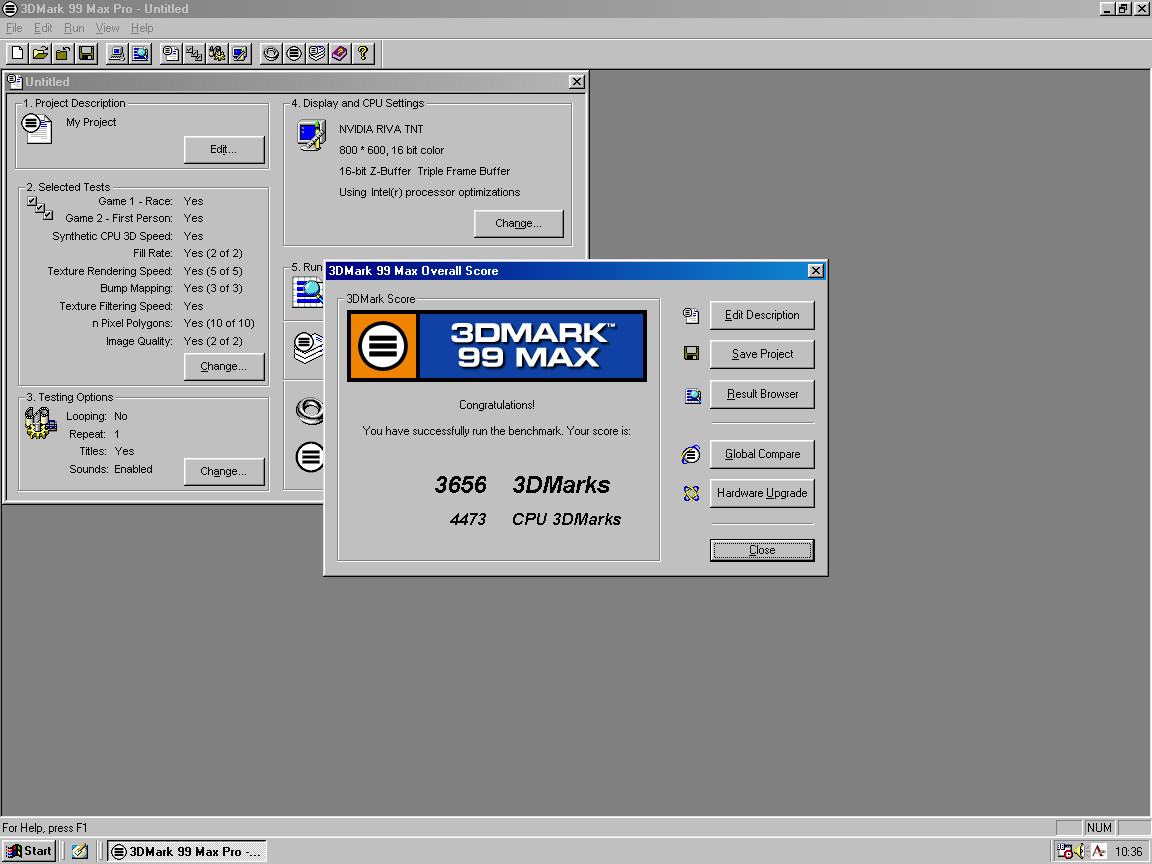Viewport: 1152px width, 864px height.
Task: Click the 'n Pixel Polygons' row label
Action: 132,323
